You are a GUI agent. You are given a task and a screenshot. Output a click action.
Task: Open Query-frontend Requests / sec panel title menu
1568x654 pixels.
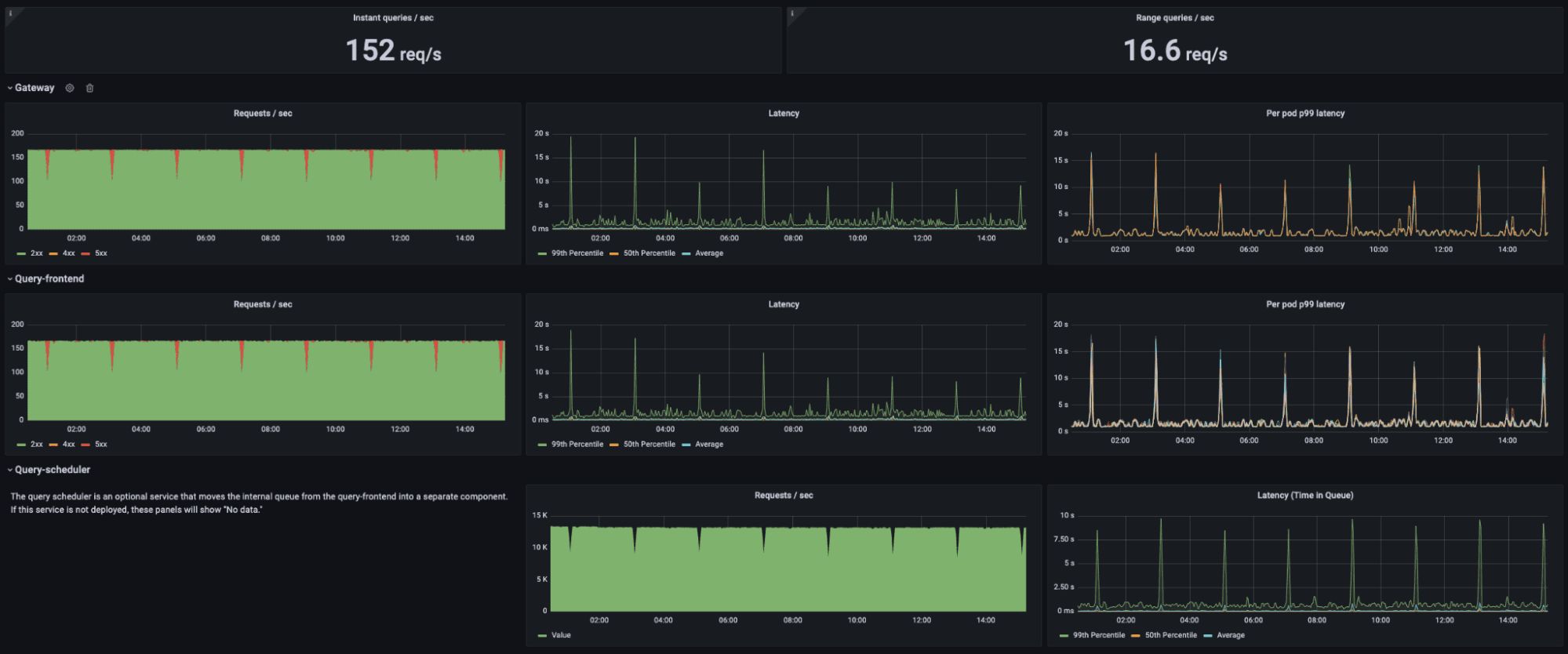[263, 304]
